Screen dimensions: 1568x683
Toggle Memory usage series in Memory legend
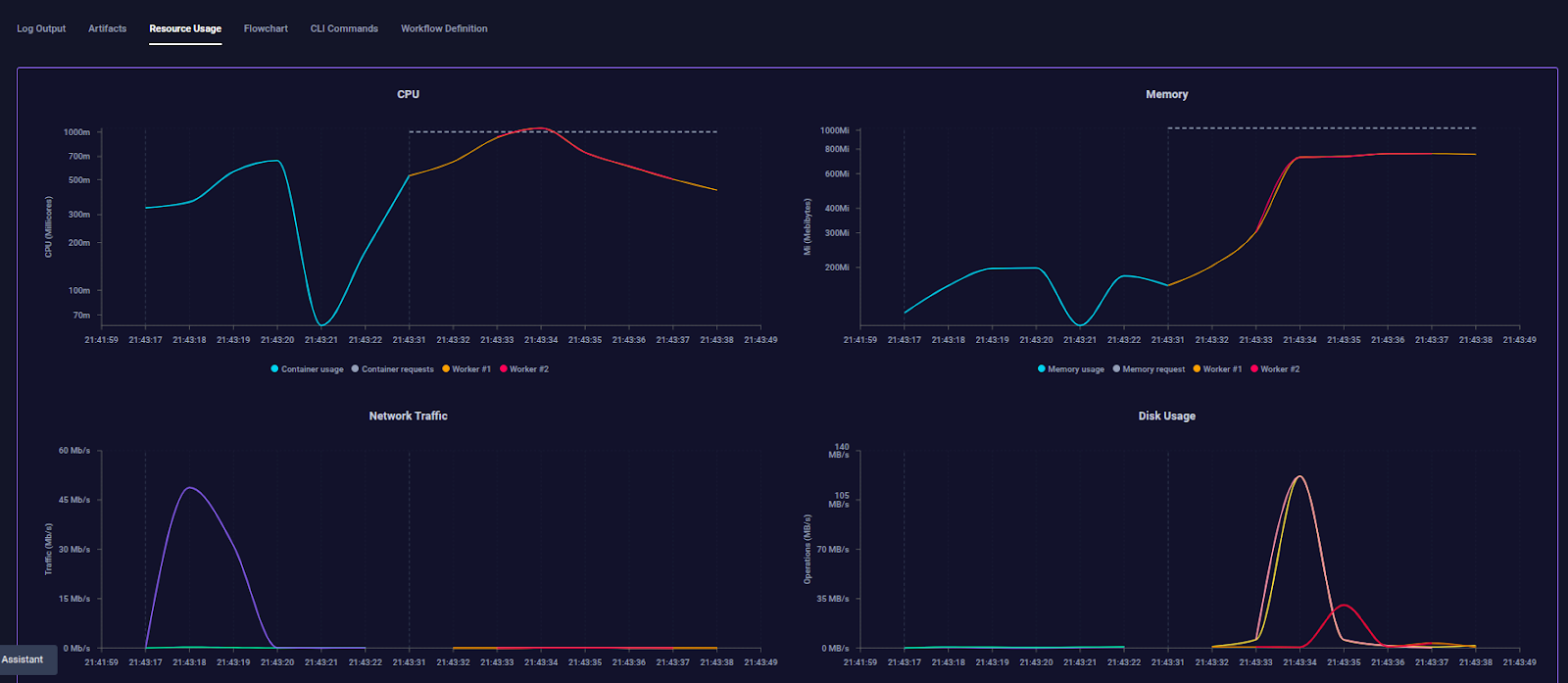pyautogui.click(x=1071, y=369)
